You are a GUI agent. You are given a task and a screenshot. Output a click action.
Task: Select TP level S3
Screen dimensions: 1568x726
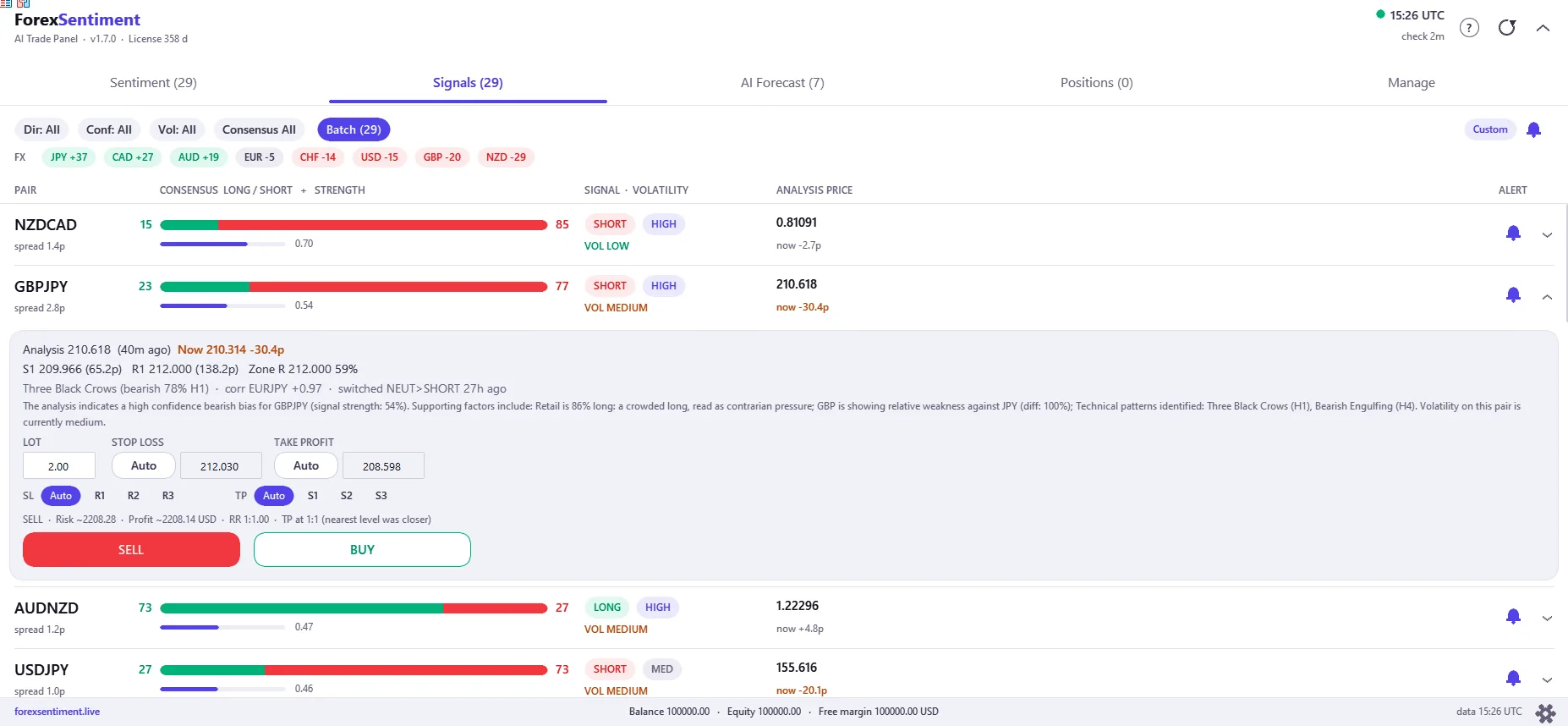tap(381, 496)
